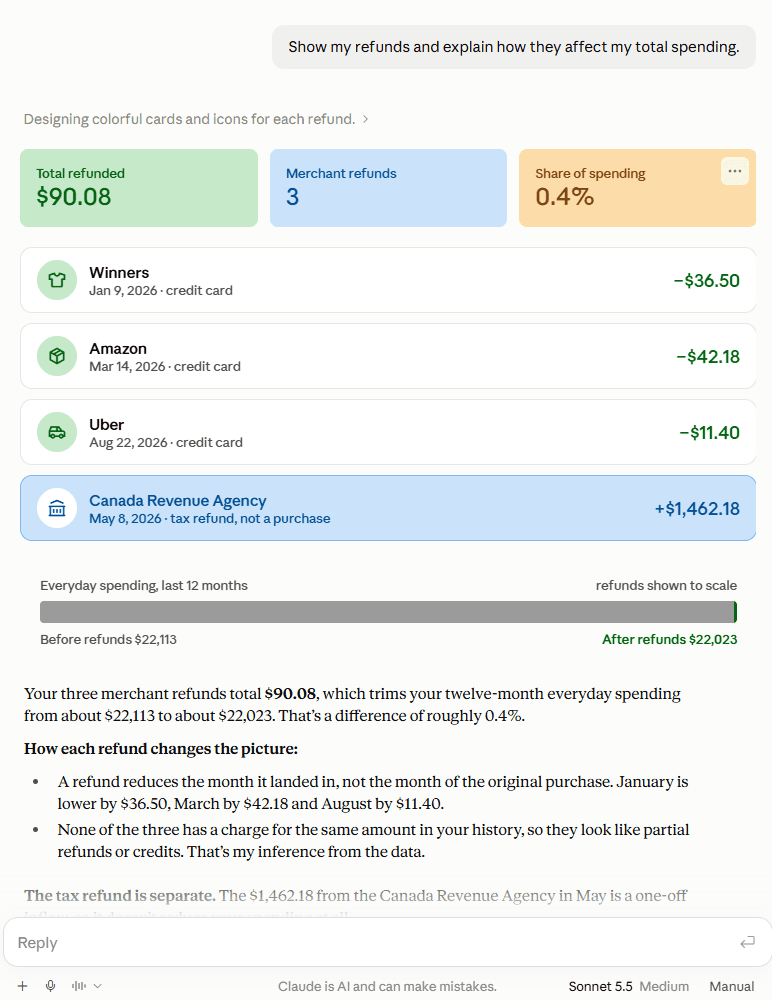The image size is (772, 1000).
Task: Click the plus attach icon
Action: (x=22, y=986)
